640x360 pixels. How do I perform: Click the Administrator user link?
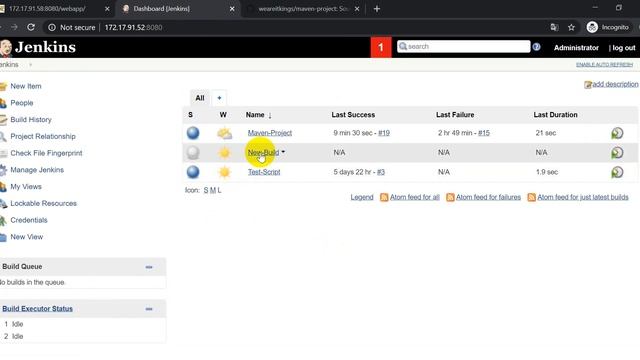point(576,48)
